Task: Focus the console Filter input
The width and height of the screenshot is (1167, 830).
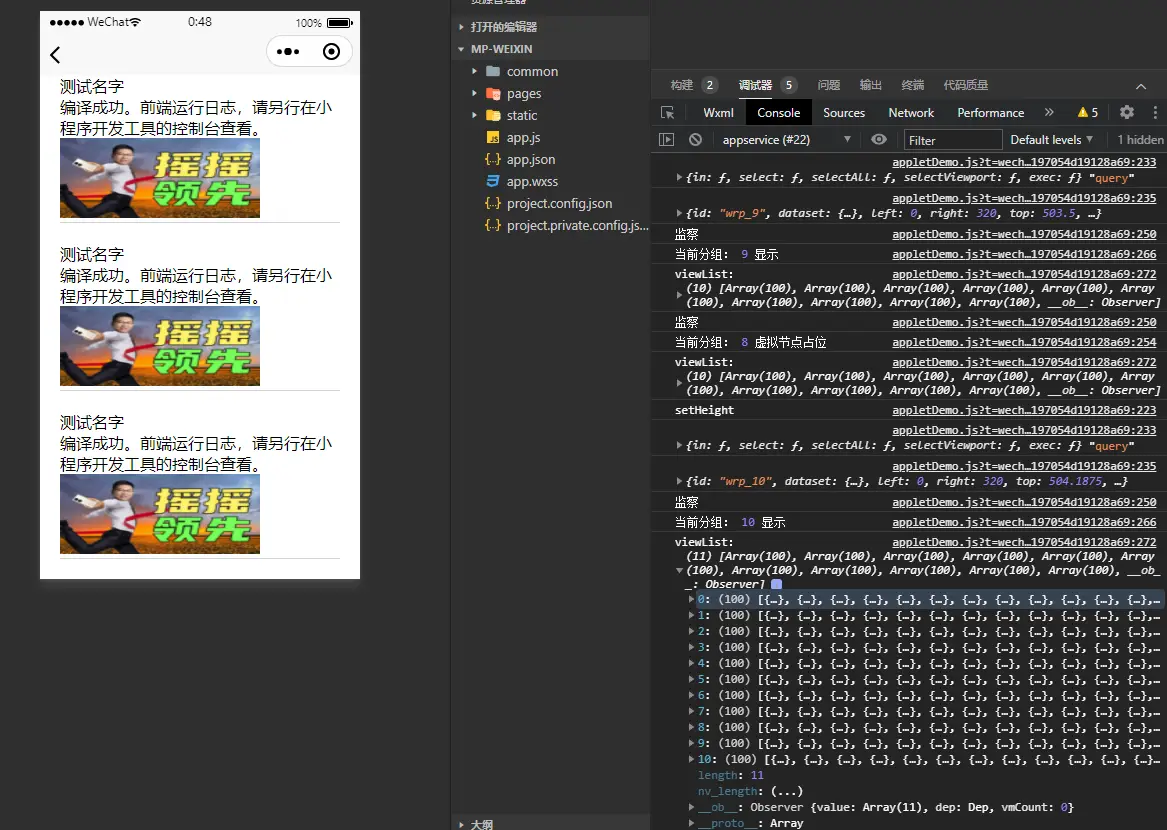Action: (953, 140)
